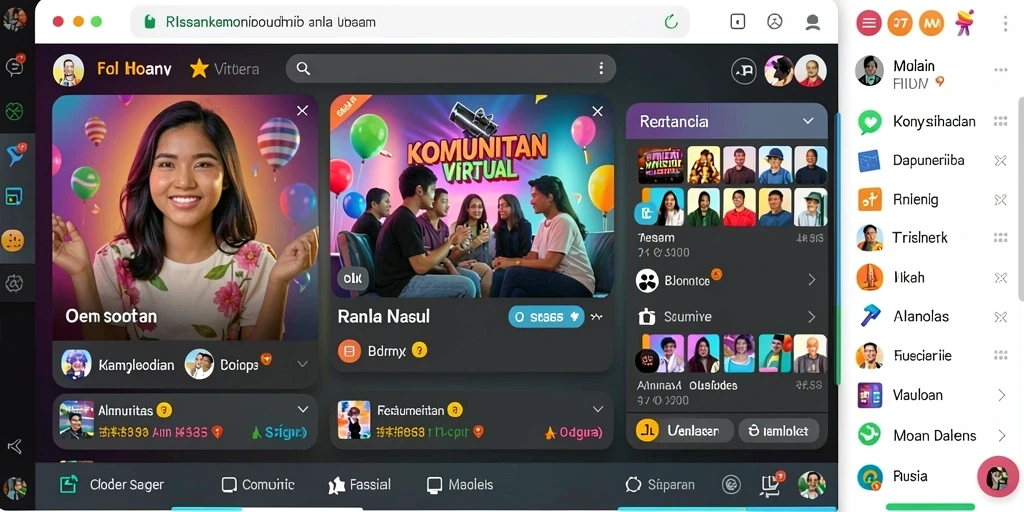Open the Blonntce film reel icon
The width and height of the screenshot is (1024, 512).
pyautogui.click(x=647, y=281)
